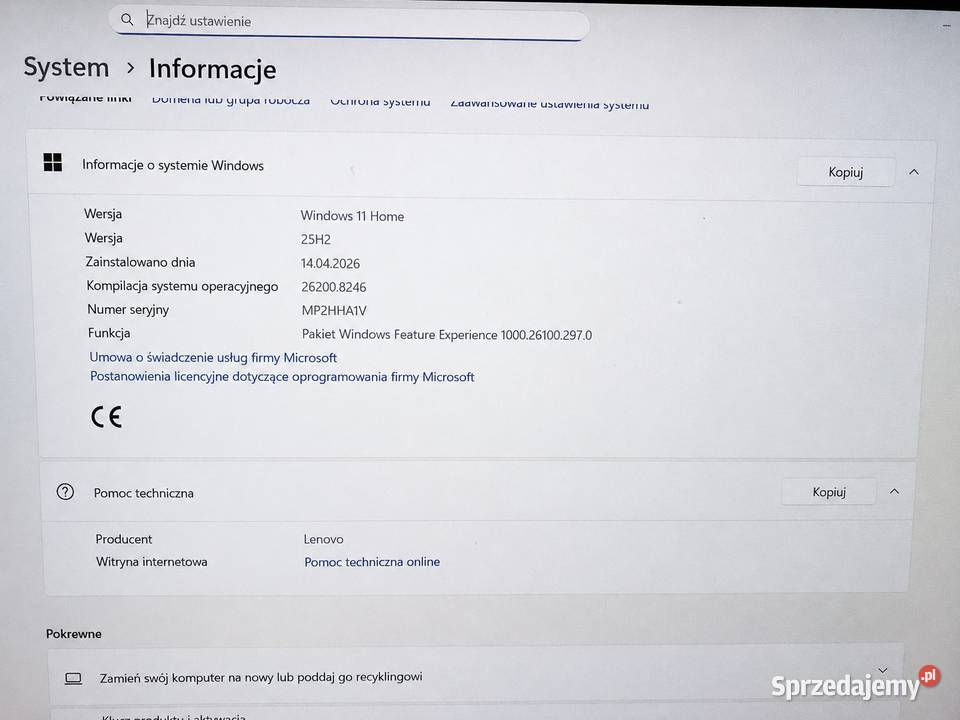The height and width of the screenshot is (720, 960).
Task: Click the Informacje page title
Action: point(212,69)
